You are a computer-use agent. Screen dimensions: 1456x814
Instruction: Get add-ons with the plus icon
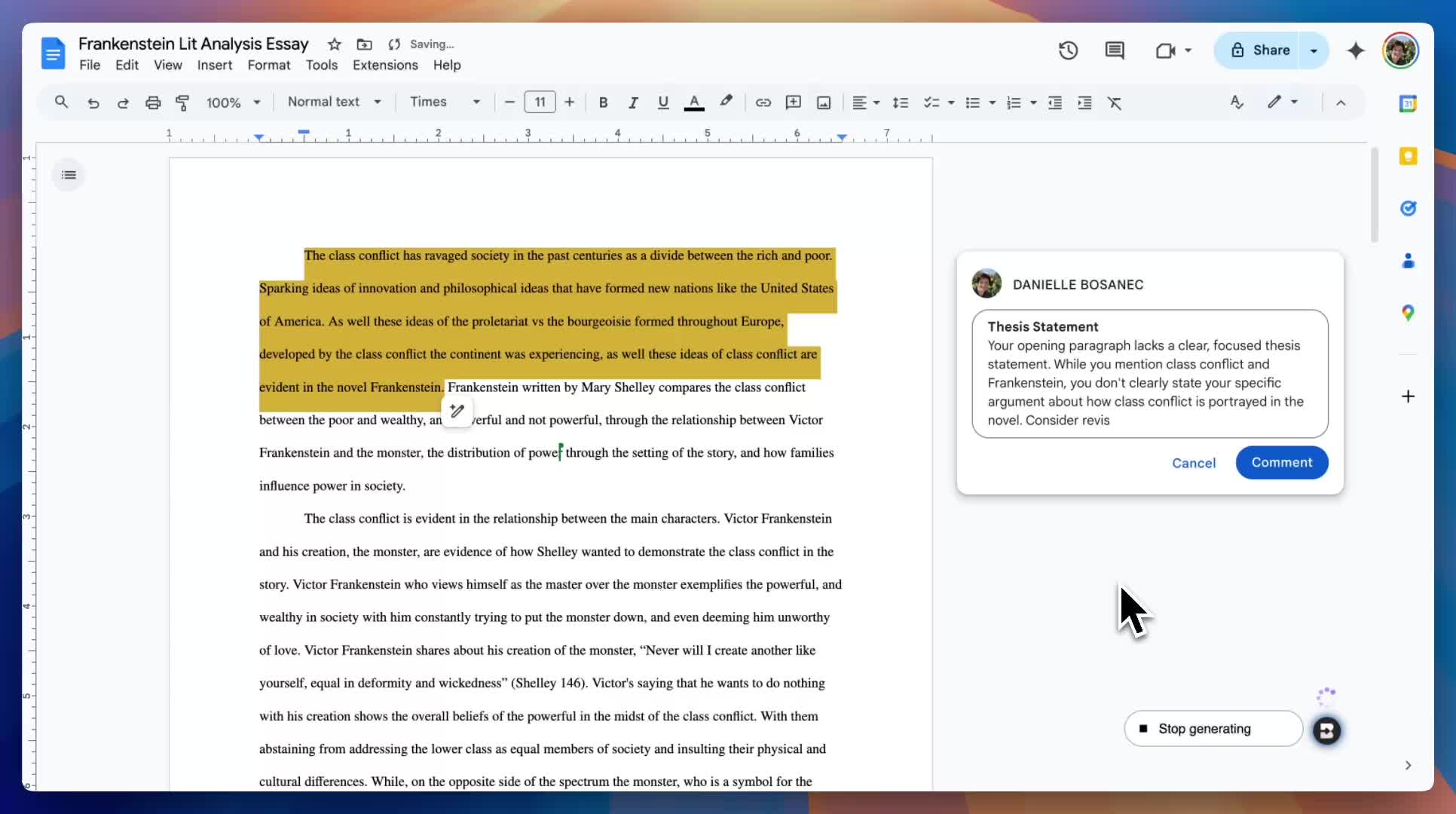1408,396
